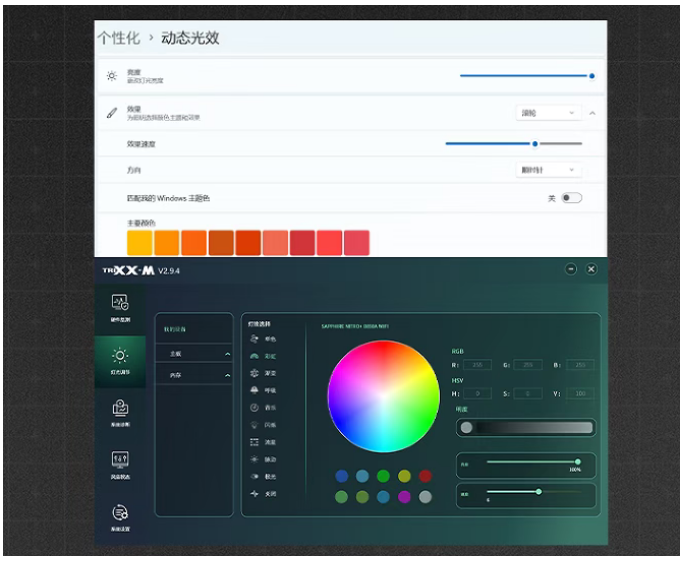The image size is (685, 562).
Task: Turn off lighting with the 关闭 mode
Action: (257, 494)
